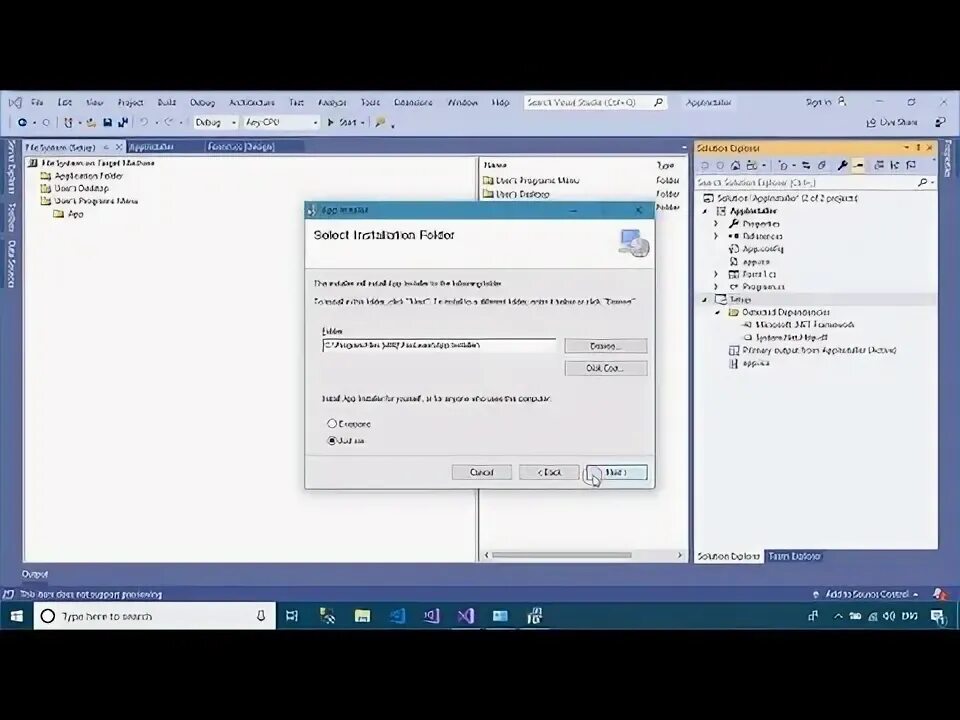This screenshot has height=720, width=960.
Task: Click the highlighted Preview Selected Items icon
Action: point(858,165)
